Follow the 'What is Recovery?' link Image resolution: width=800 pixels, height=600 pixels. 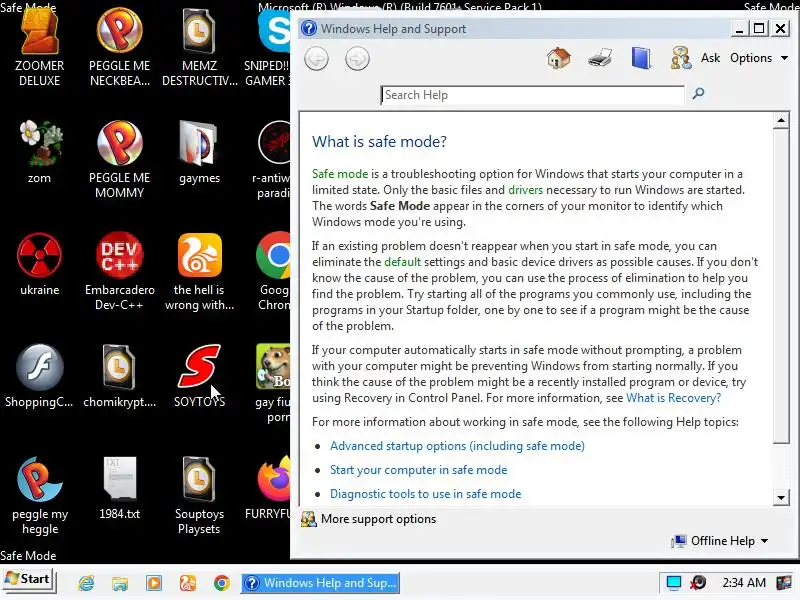click(x=673, y=398)
